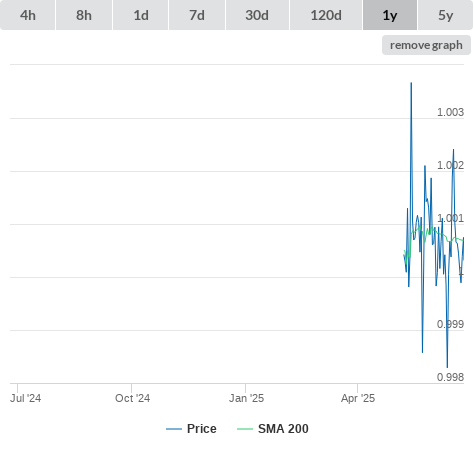Open the 7d time range view
This screenshot has height=455, width=474.
[x=197, y=15]
